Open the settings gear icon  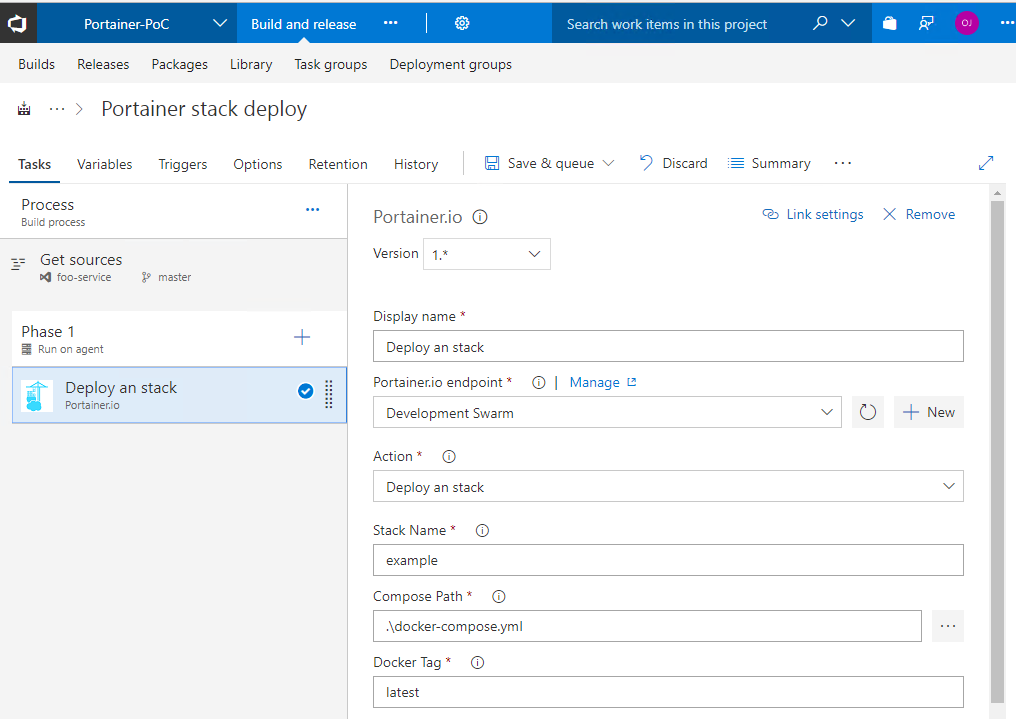(x=462, y=23)
